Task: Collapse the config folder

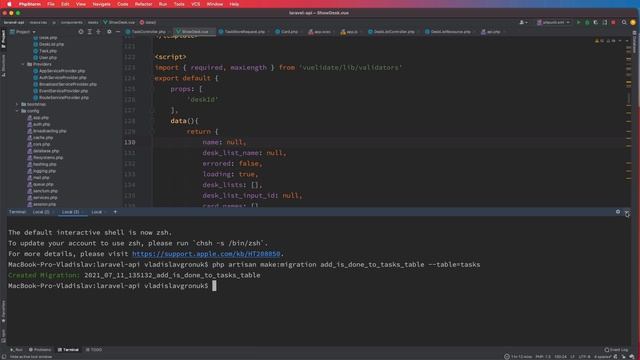Action: tap(17, 111)
